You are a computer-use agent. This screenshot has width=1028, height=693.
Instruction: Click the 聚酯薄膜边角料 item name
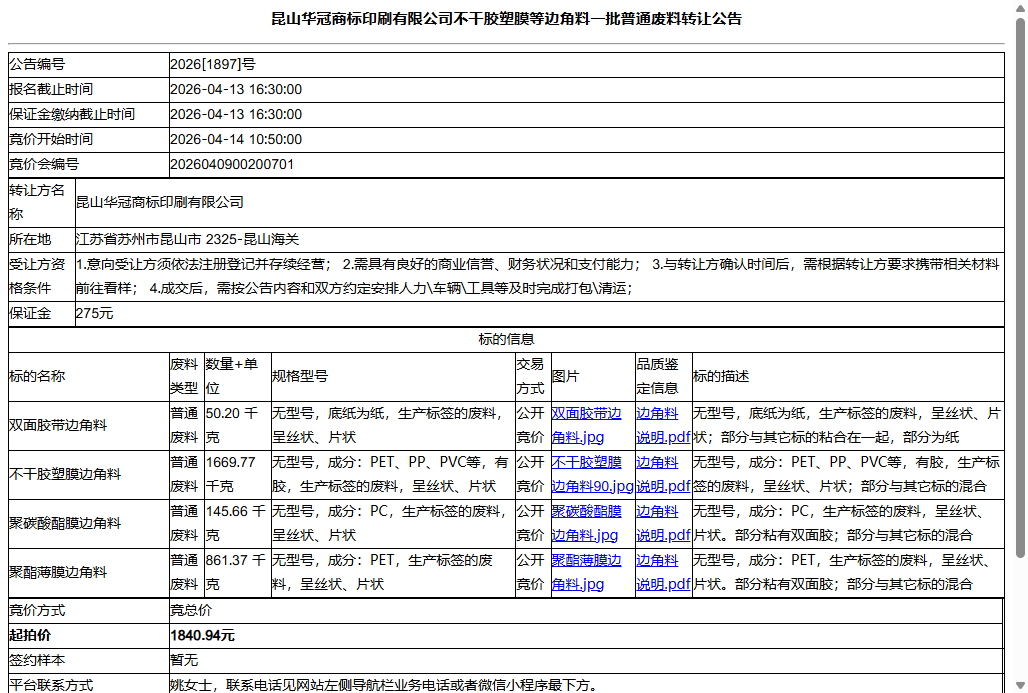(58, 572)
